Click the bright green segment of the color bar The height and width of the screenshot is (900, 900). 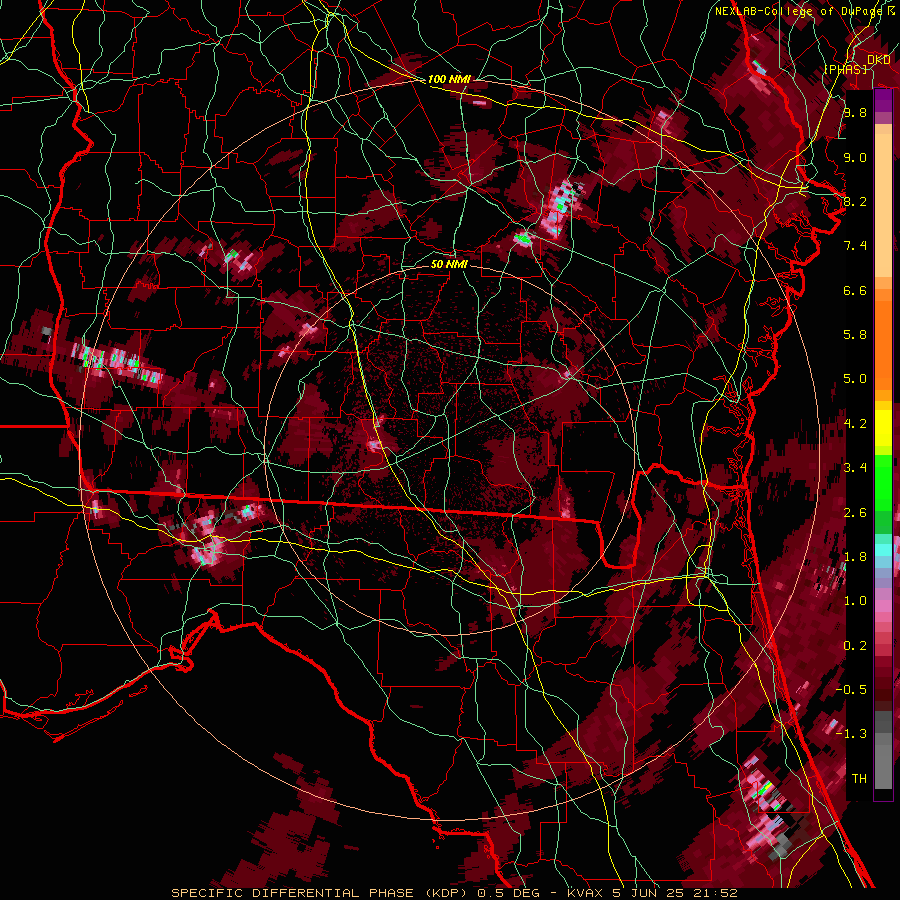pos(883,482)
